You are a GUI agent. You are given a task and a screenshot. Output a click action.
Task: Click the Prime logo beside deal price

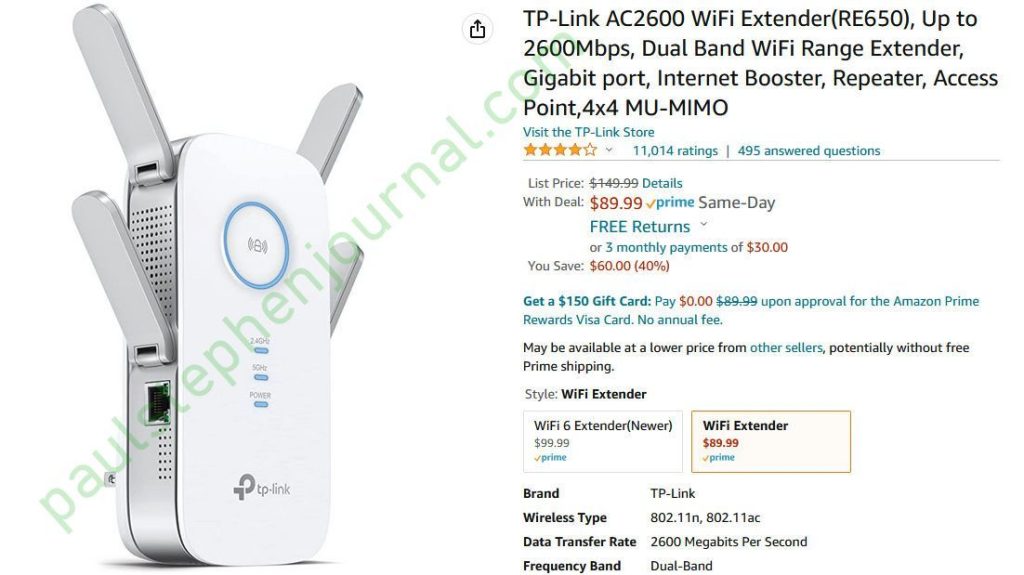670,203
